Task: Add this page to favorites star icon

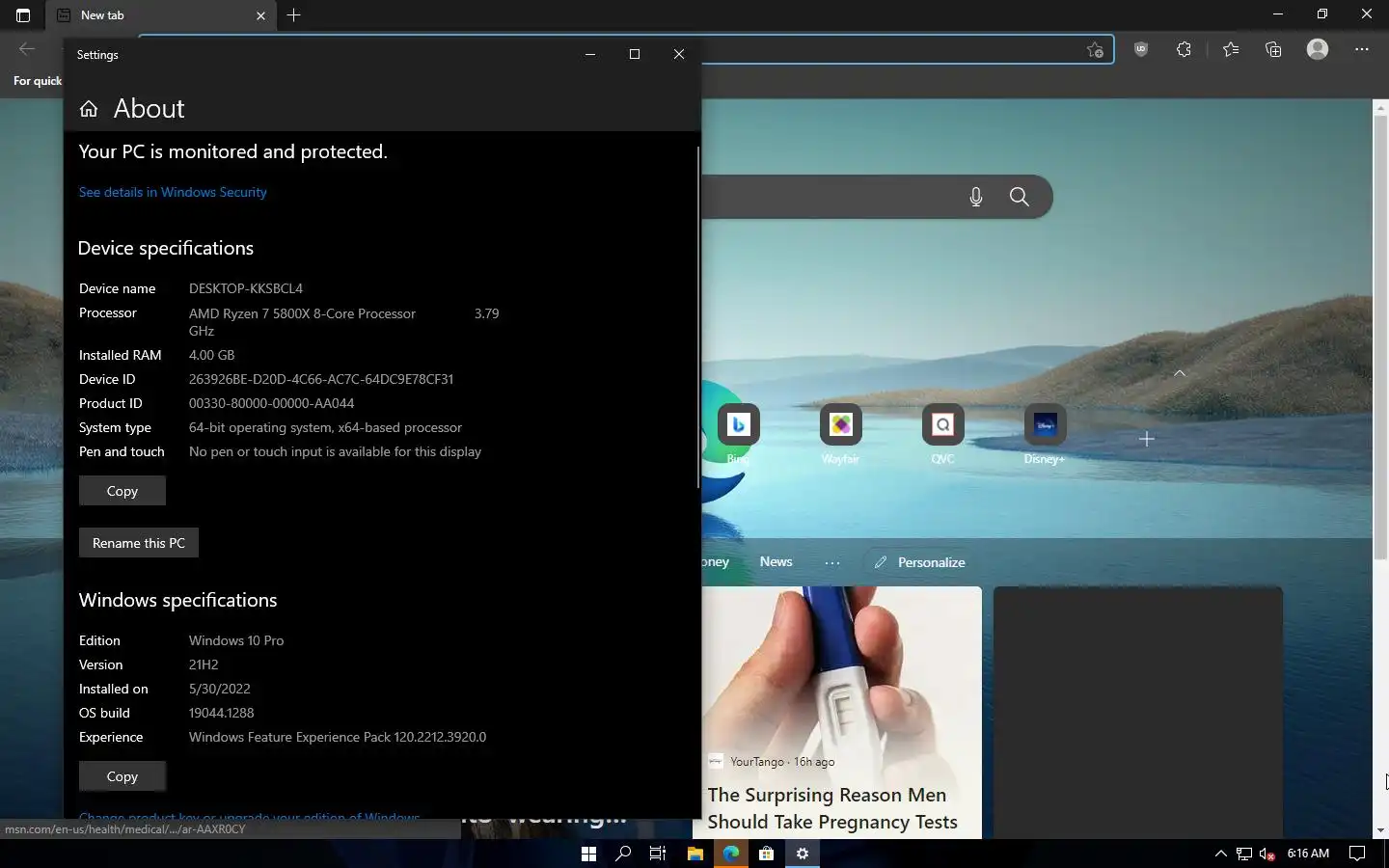Action: click(1095, 50)
